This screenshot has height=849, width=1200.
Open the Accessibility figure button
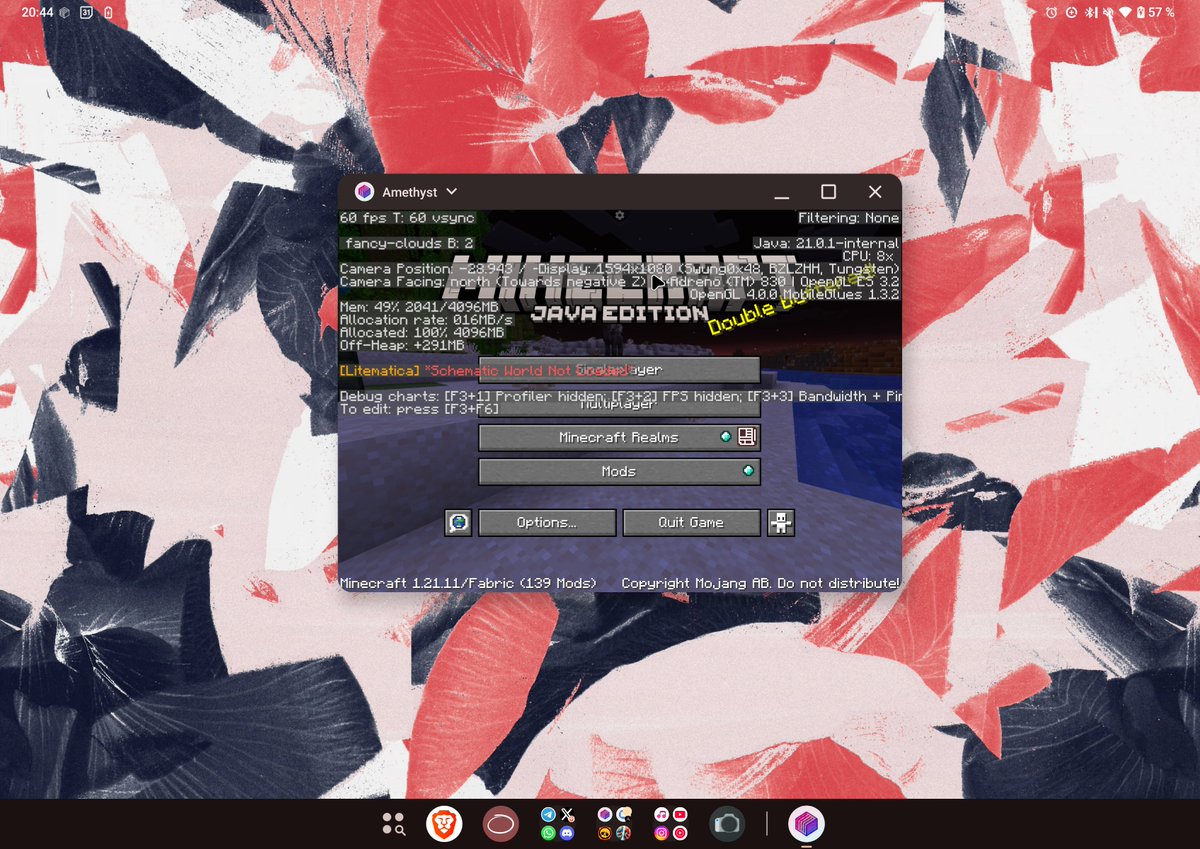[x=781, y=522]
